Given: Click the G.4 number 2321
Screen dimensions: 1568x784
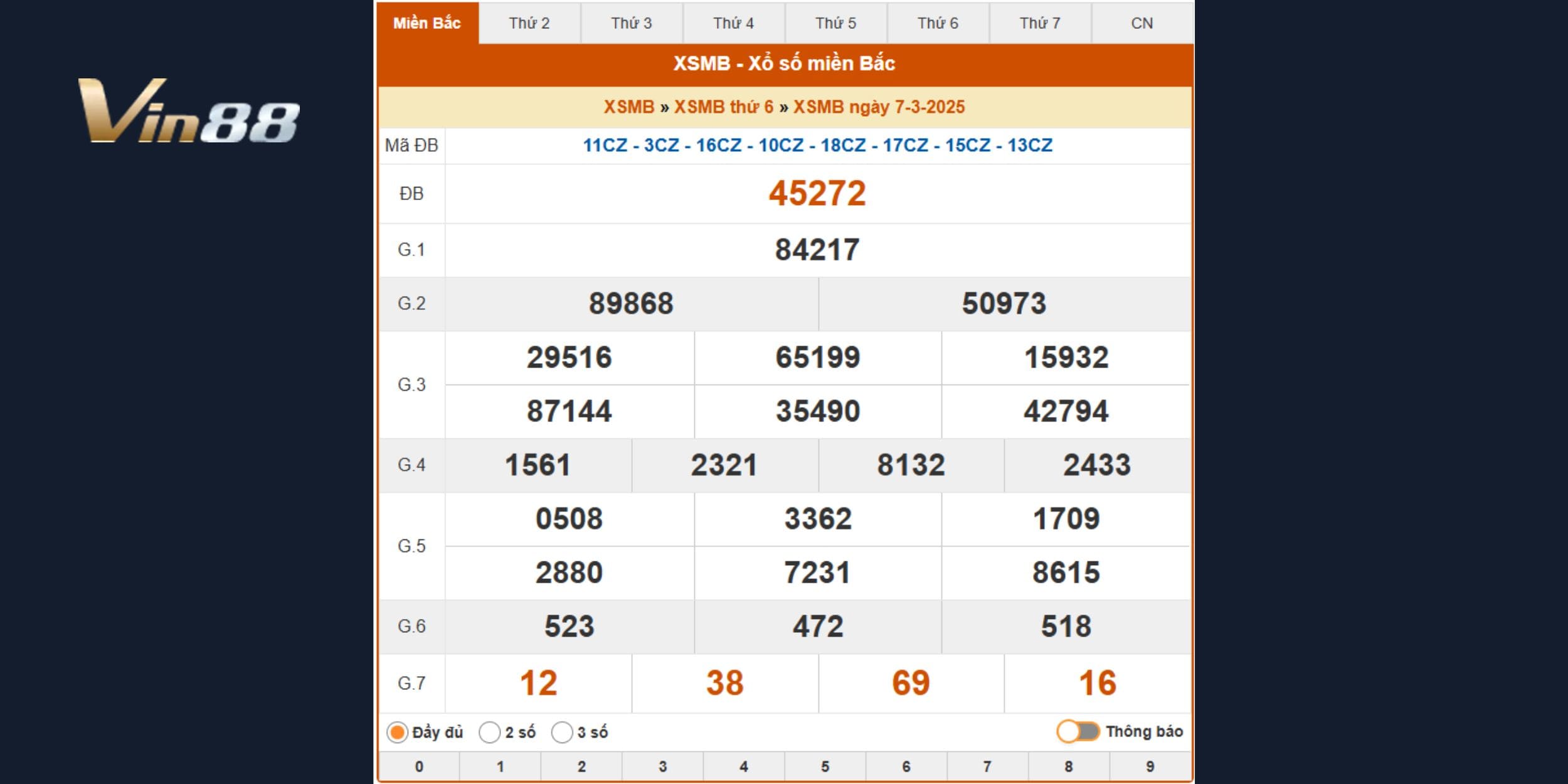Looking at the screenshot, I should point(724,465).
